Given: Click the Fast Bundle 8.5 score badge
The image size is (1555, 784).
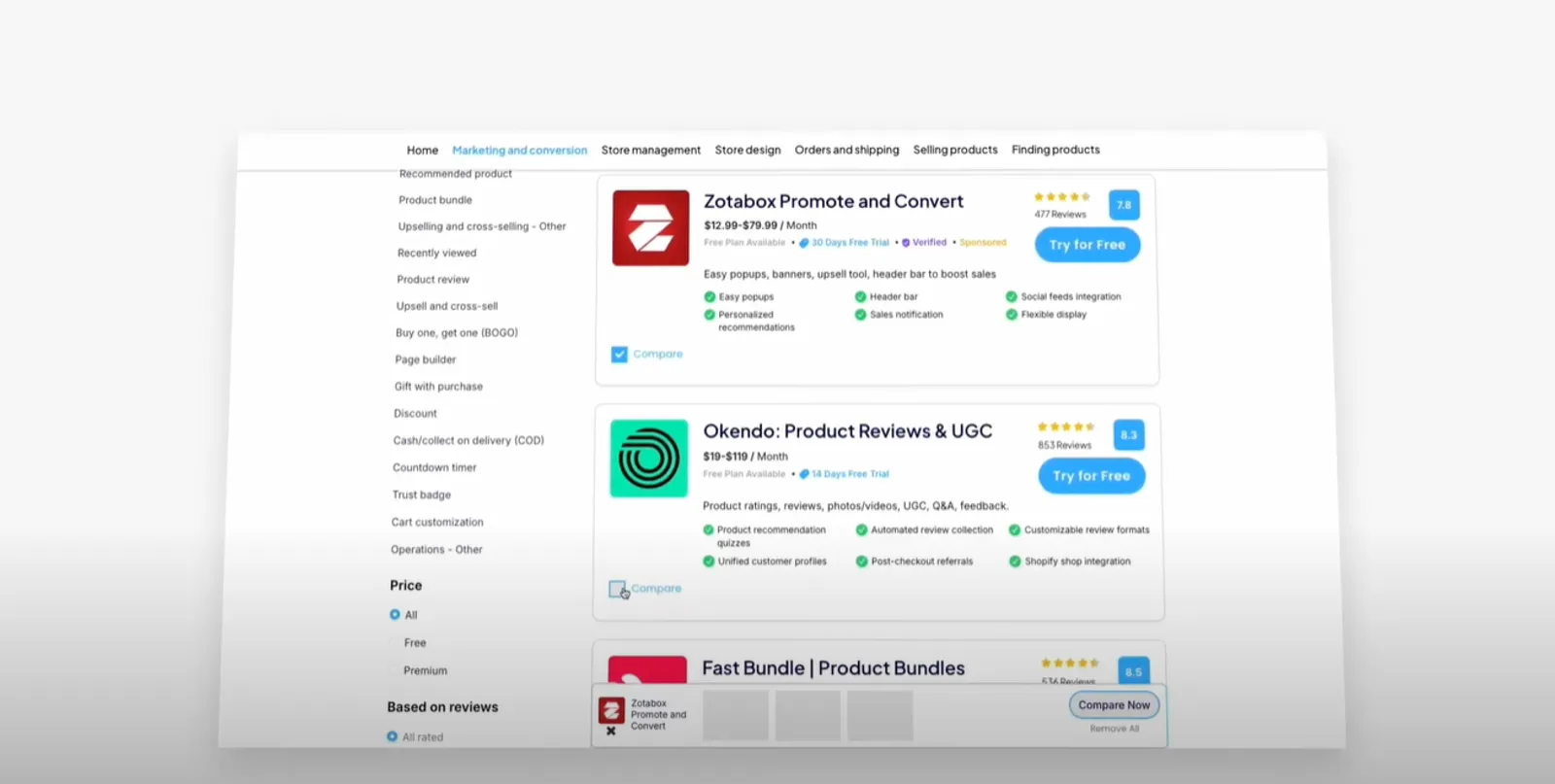Looking at the screenshot, I should point(1133,670).
